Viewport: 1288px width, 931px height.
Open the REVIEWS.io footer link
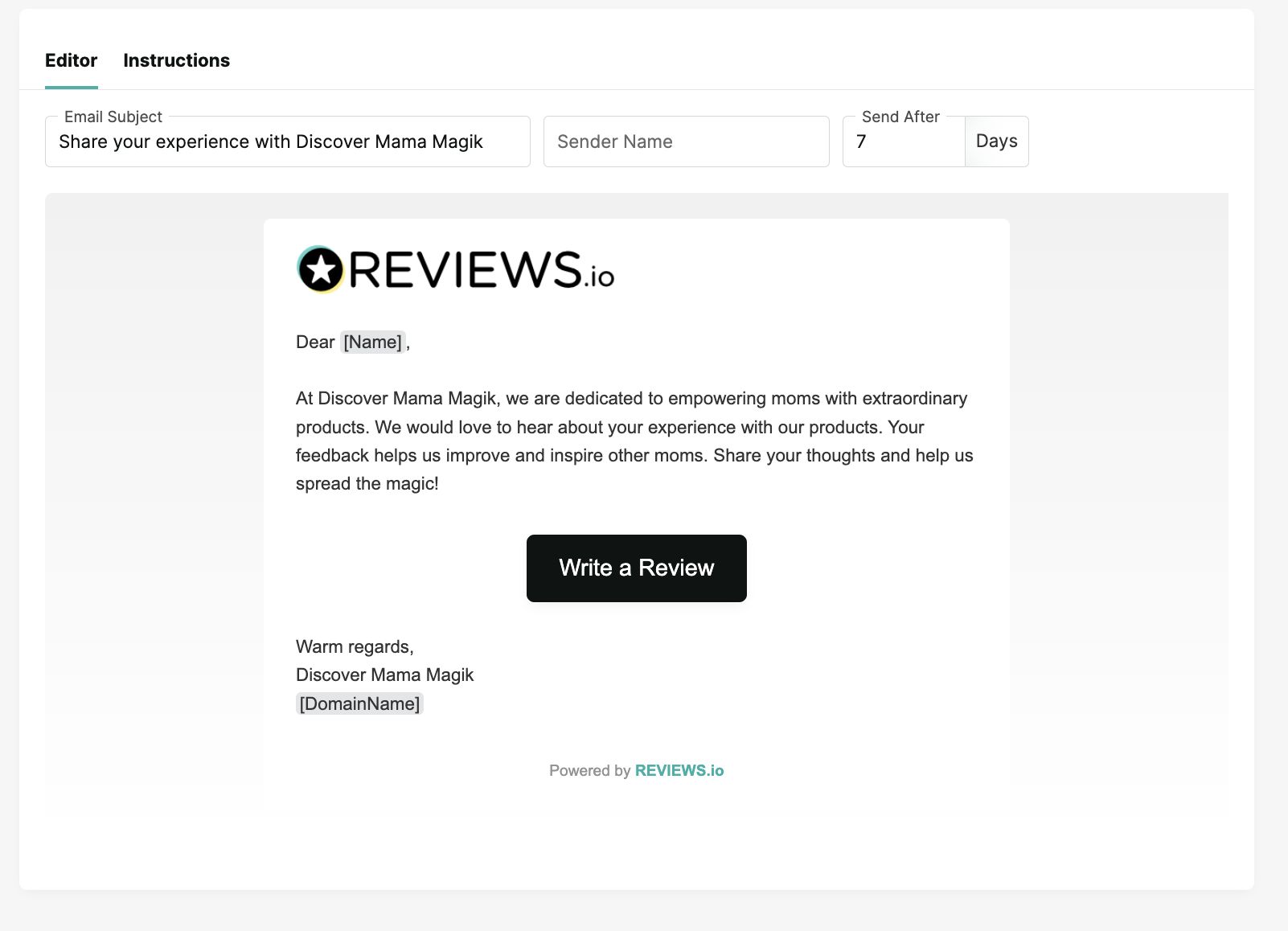pyautogui.click(x=679, y=770)
